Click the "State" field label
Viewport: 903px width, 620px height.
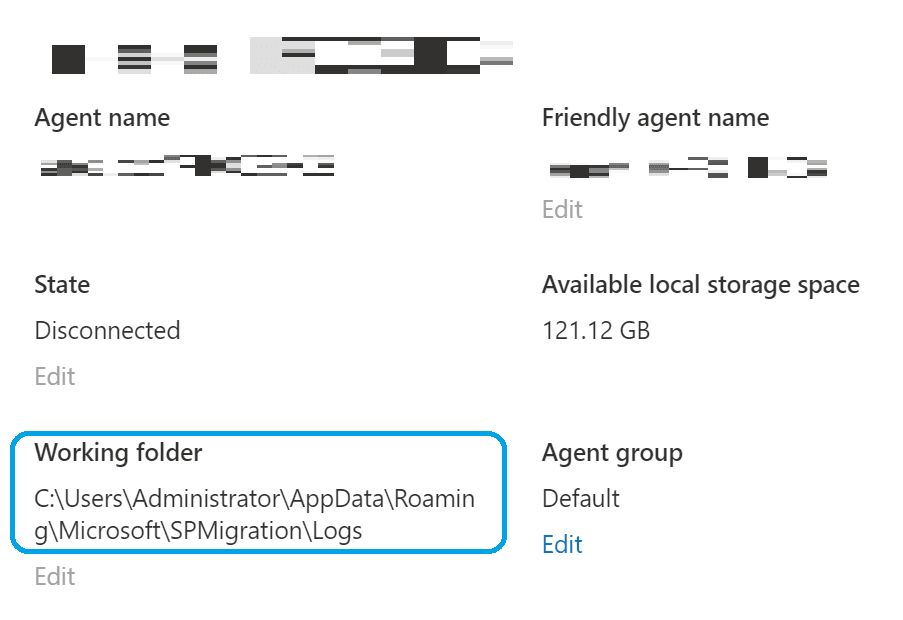point(62,285)
